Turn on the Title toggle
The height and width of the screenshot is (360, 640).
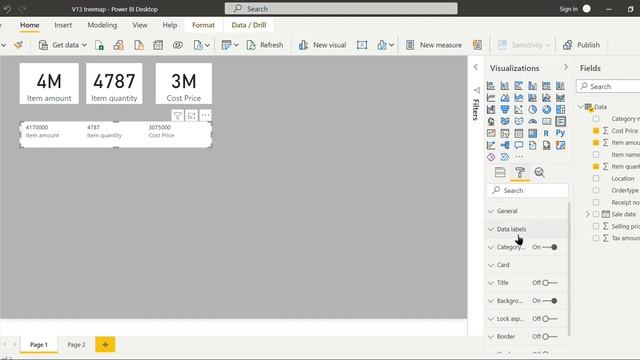pos(549,283)
